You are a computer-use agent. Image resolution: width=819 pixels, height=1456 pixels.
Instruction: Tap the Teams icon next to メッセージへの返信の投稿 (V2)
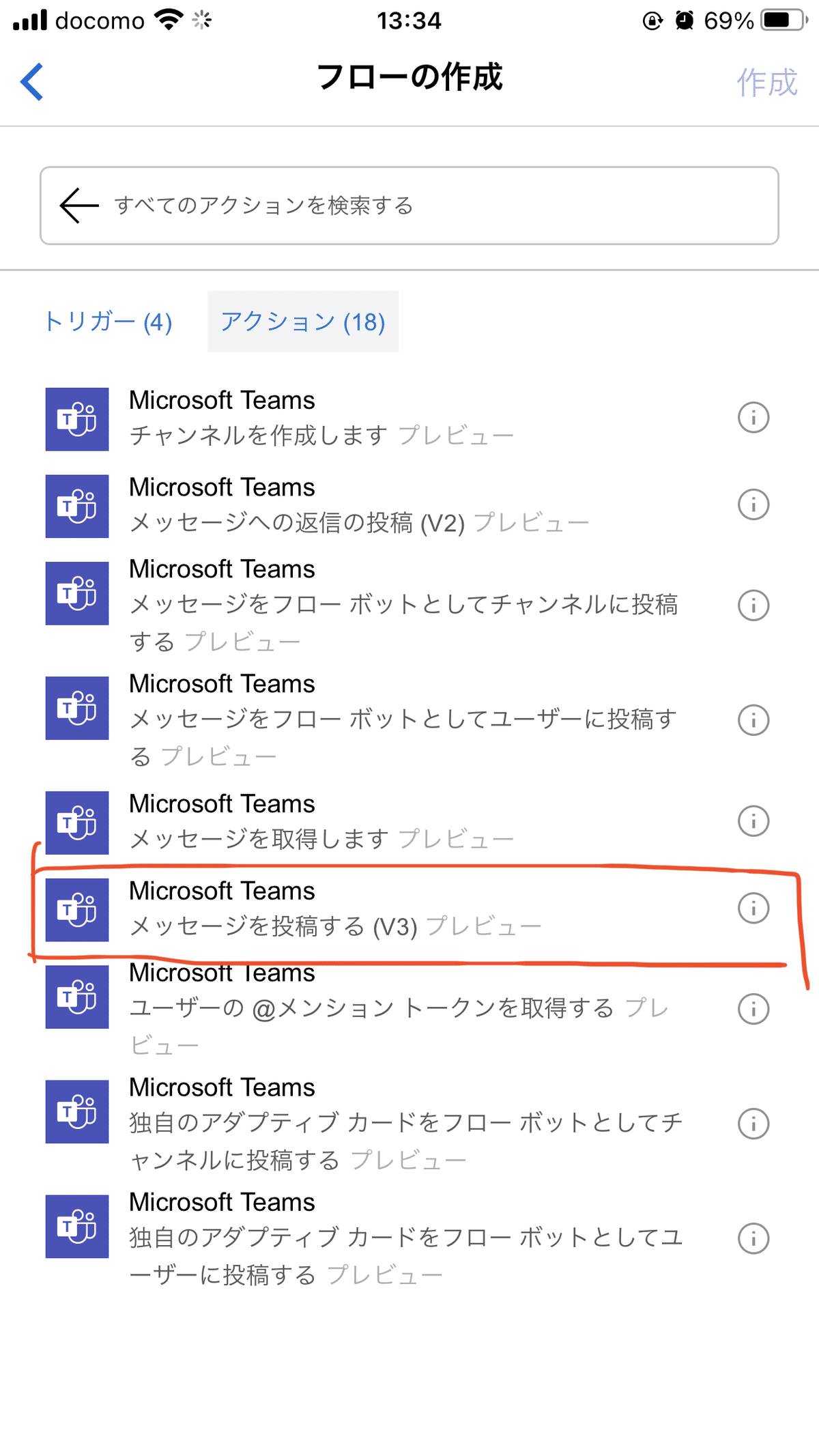pyautogui.click(x=76, y=506)
